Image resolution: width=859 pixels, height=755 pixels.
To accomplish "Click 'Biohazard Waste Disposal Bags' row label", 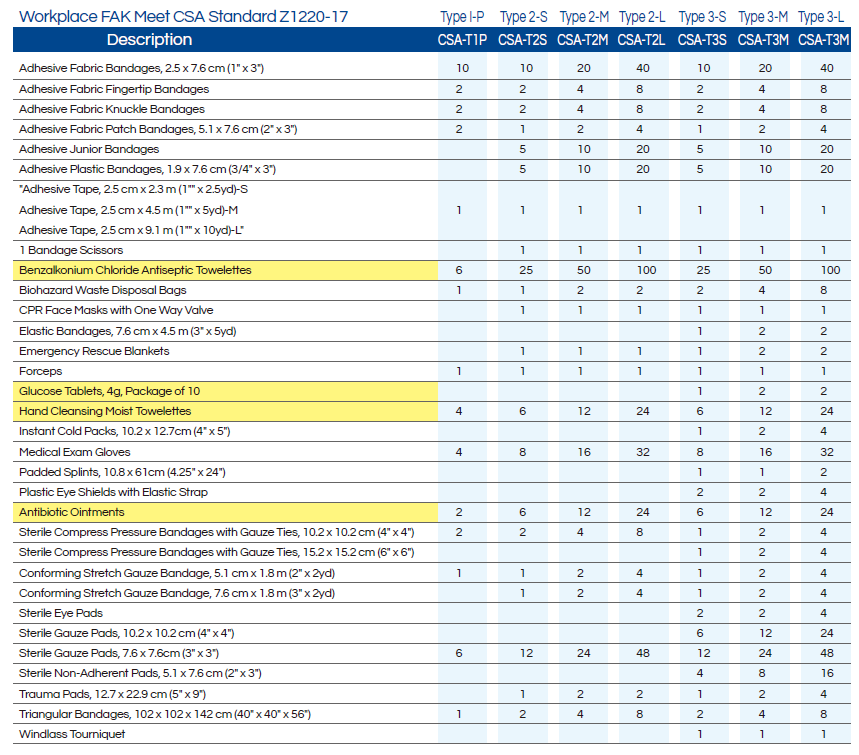I will [x=102, y=290].
